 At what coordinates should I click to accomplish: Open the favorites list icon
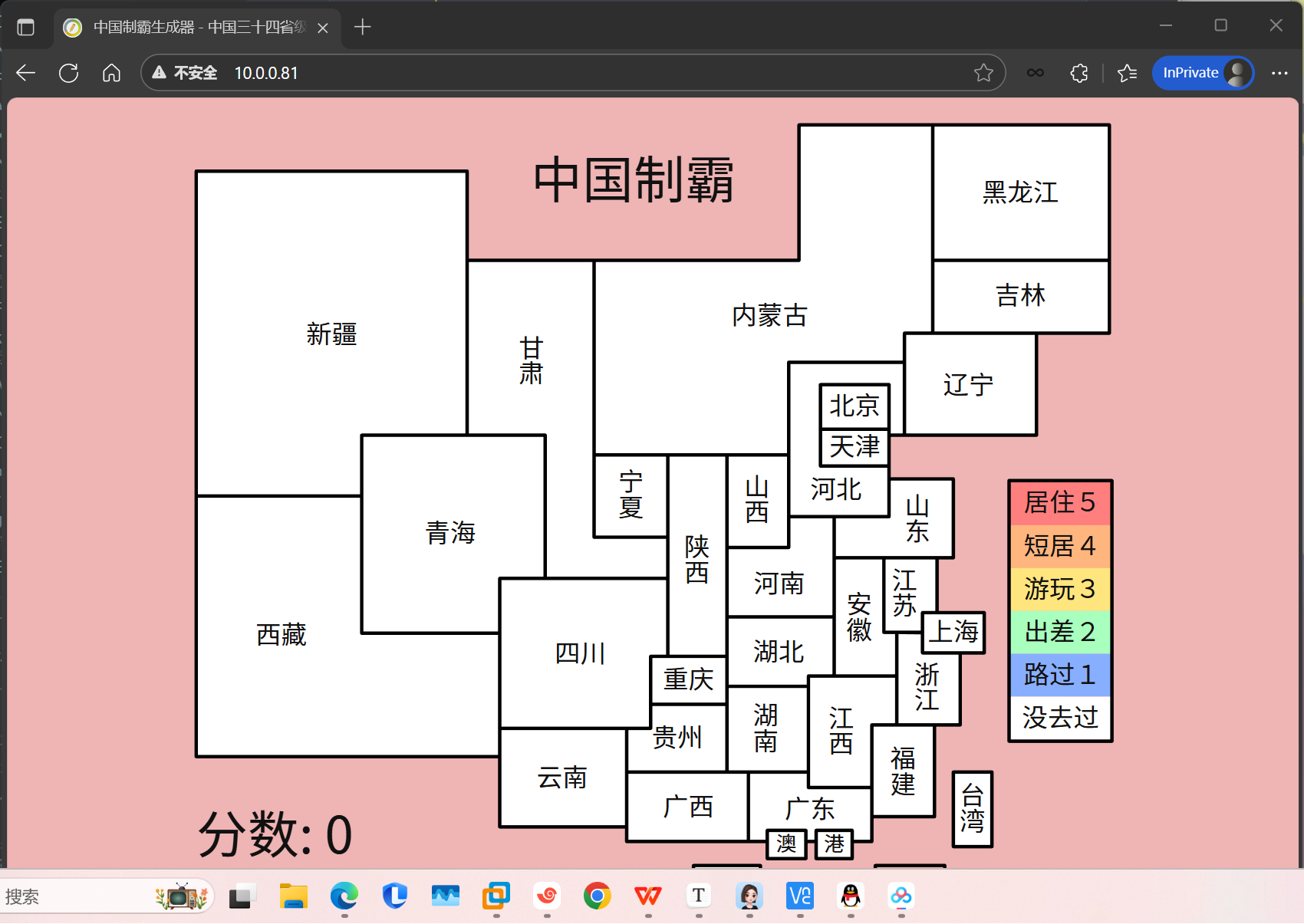pos(1127,73)
